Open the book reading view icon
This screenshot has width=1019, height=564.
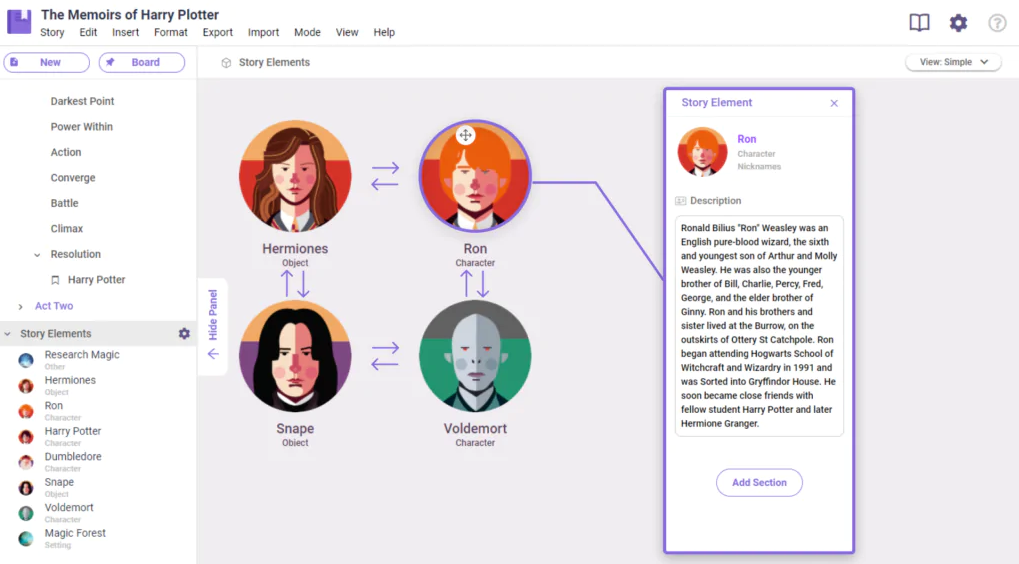click(919, 23)
